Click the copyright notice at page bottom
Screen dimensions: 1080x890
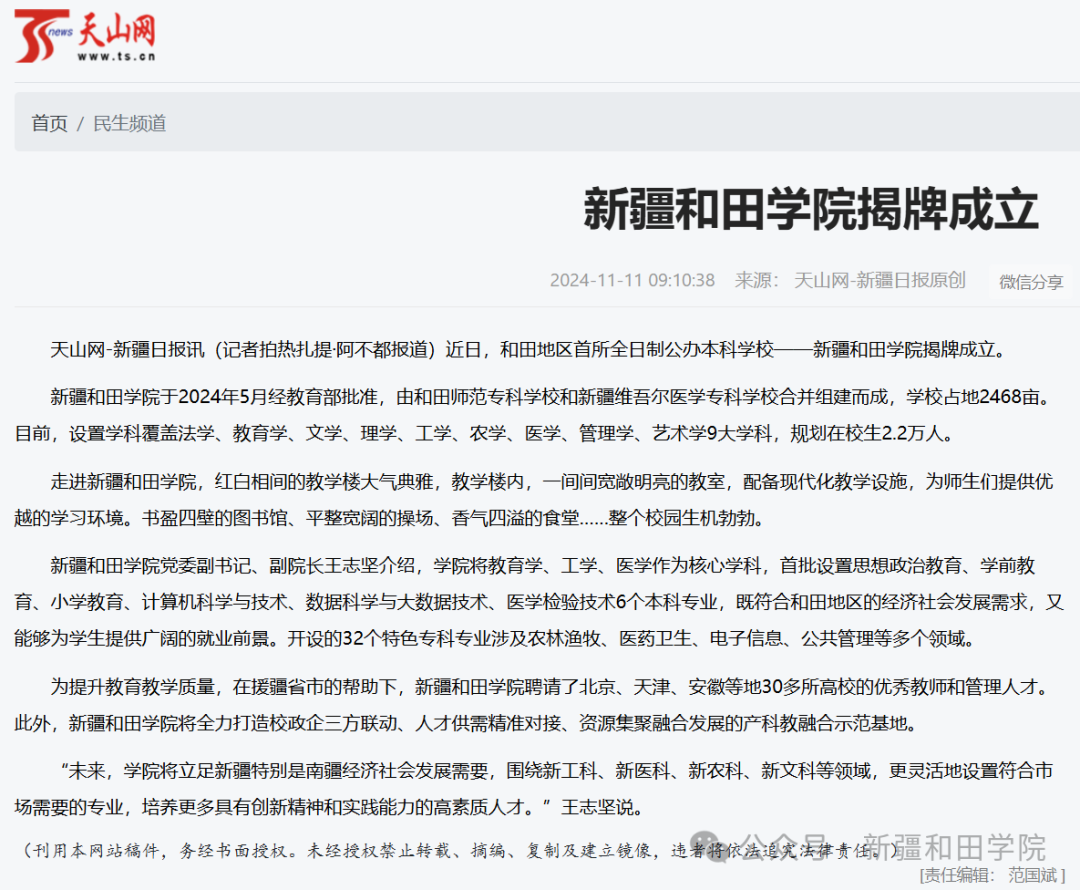pyautogui.click(x=400, y=845)
